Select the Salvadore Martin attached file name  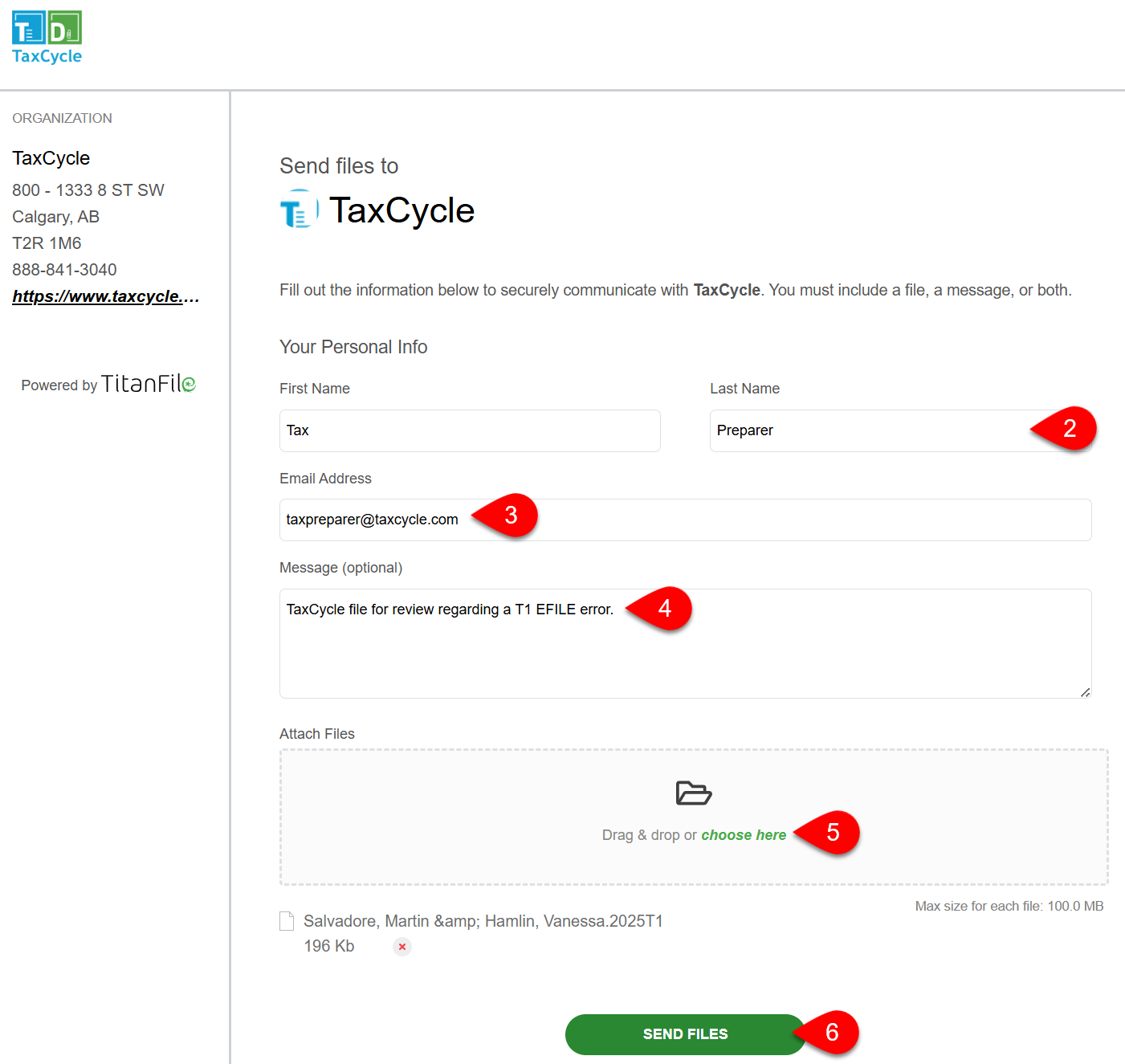tap(483, 921)
